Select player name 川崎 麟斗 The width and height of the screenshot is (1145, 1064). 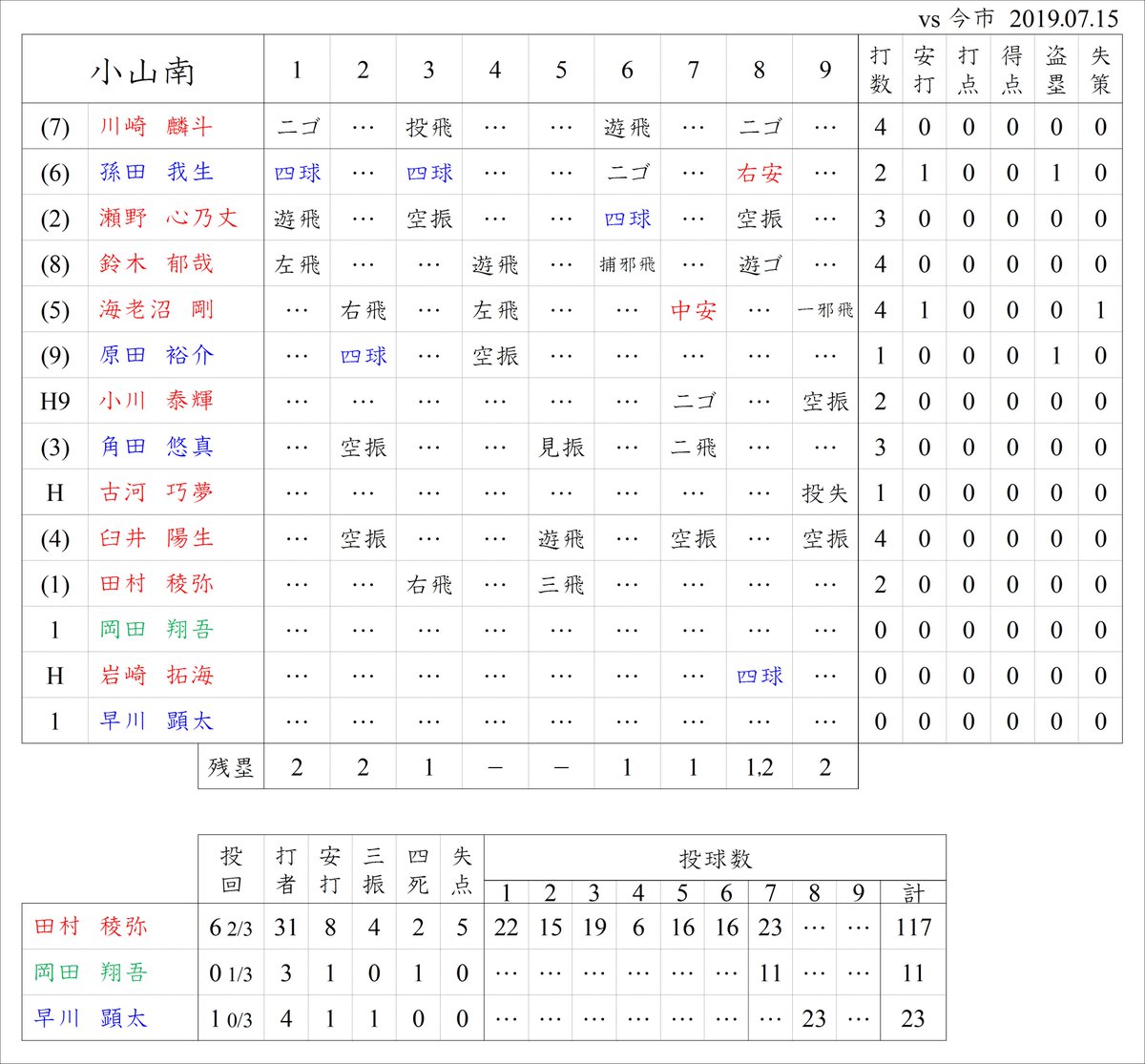click(156, 126)
